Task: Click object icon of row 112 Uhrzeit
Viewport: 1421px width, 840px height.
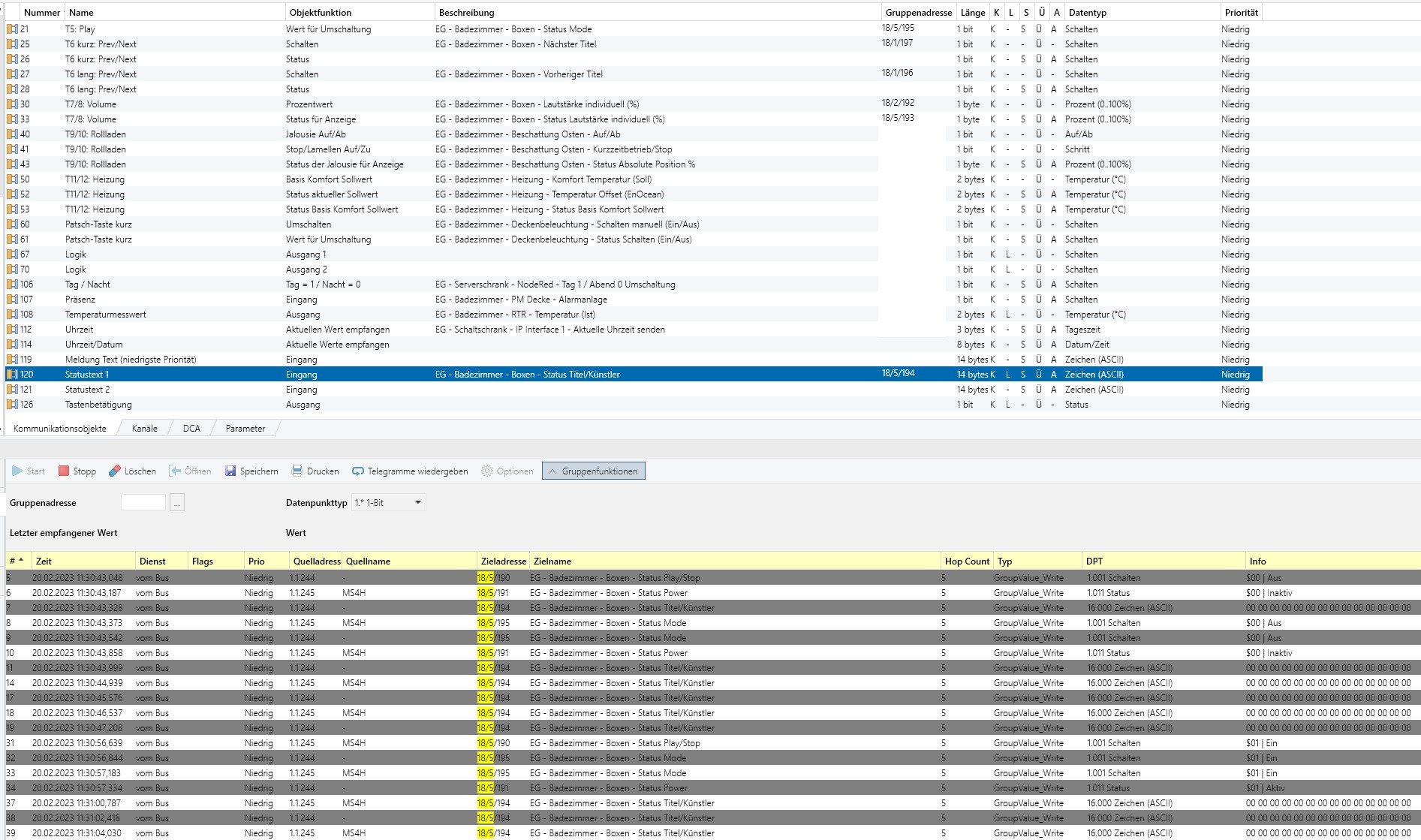Action: (12, 330)
